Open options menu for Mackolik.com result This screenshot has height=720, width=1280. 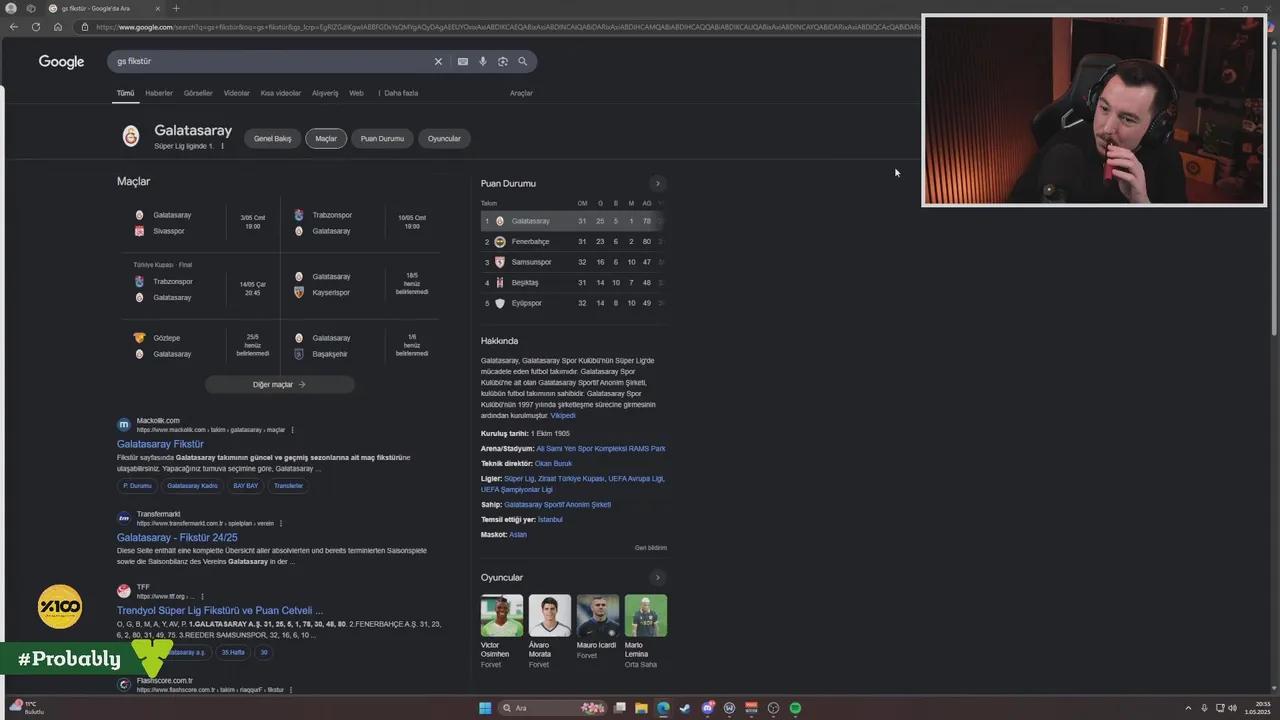(x=293, y=430)
